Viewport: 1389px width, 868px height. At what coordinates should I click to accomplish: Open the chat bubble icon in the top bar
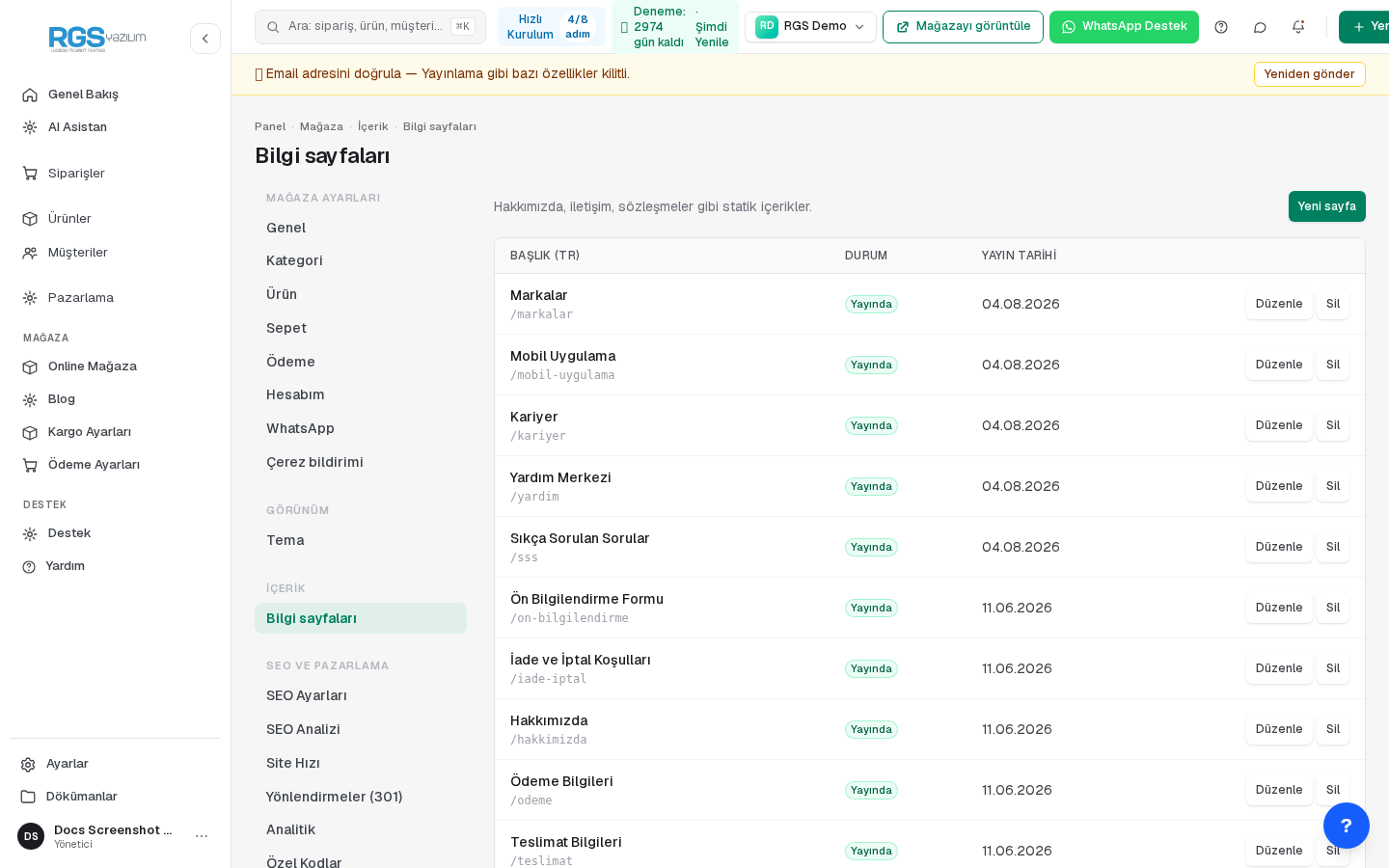[x=1260, y=27]
